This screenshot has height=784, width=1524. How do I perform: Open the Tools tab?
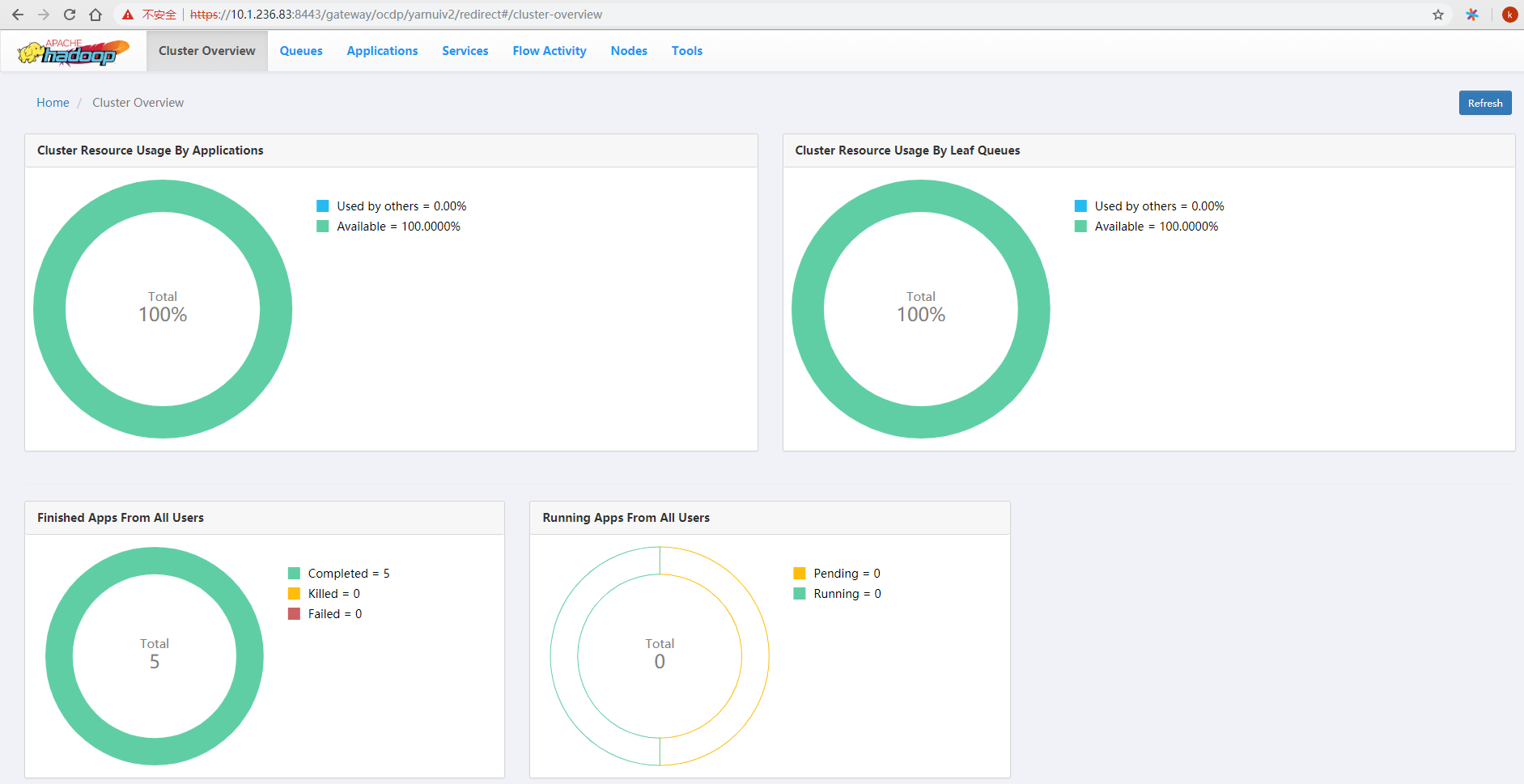(687, 51)
